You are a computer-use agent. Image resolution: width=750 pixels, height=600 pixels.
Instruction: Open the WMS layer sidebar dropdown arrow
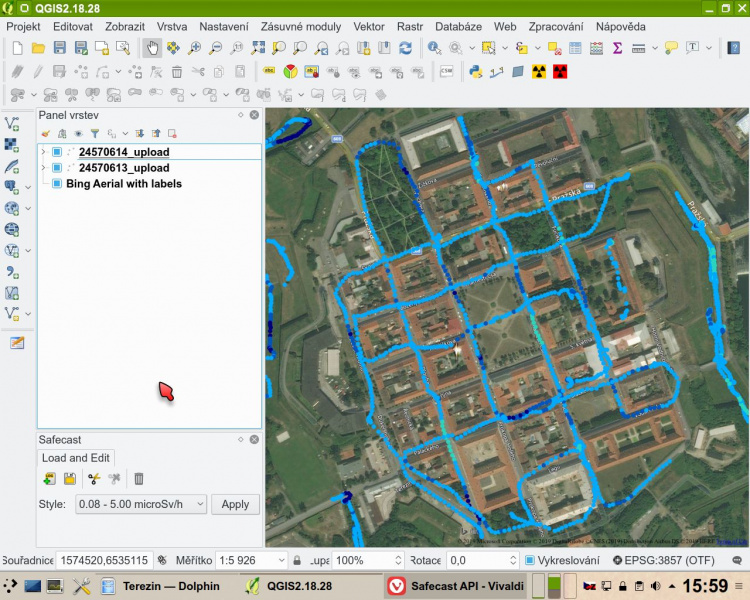[28, 208]
